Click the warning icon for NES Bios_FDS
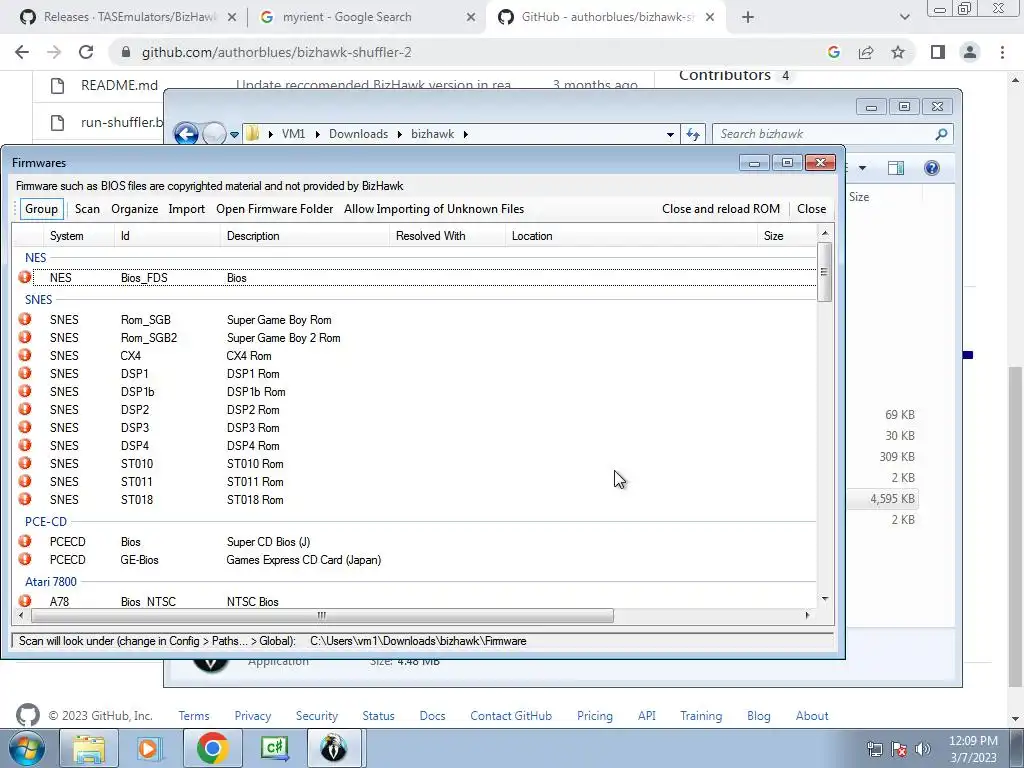Screen dimensions: 1024x768 point(25,277)
